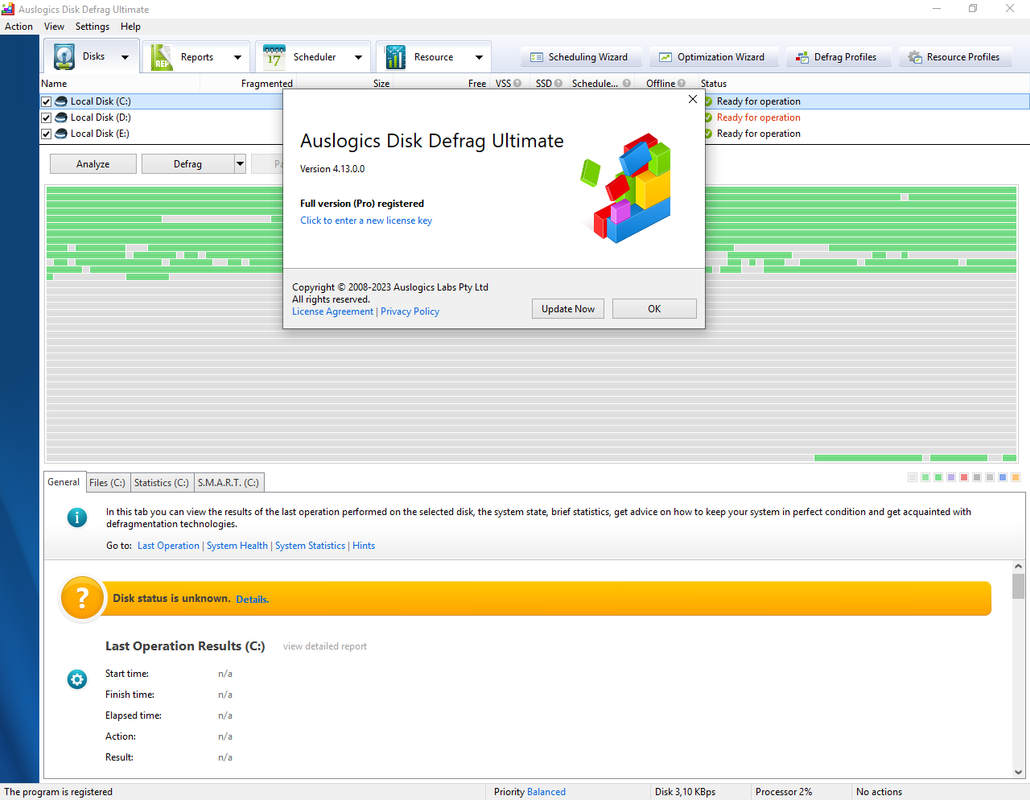Viewport: 1030px width, 800px height.
Task: Toggle the Local Disk (C:) checkbox
Action: pos(46,102)
